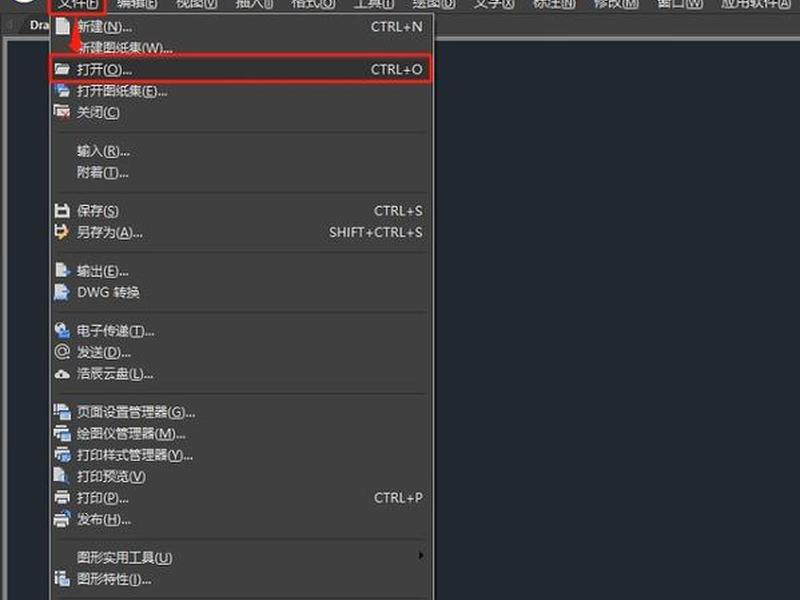Open the 窗口(W) menu
Screen dimensions: 800x600
(680, 4)
